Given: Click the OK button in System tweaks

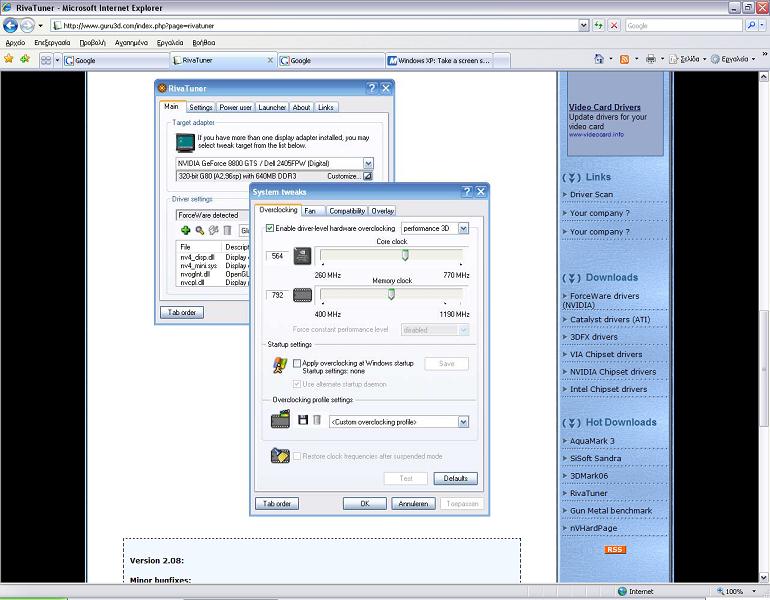Looking at the screenshot, I should coord(365,503).
